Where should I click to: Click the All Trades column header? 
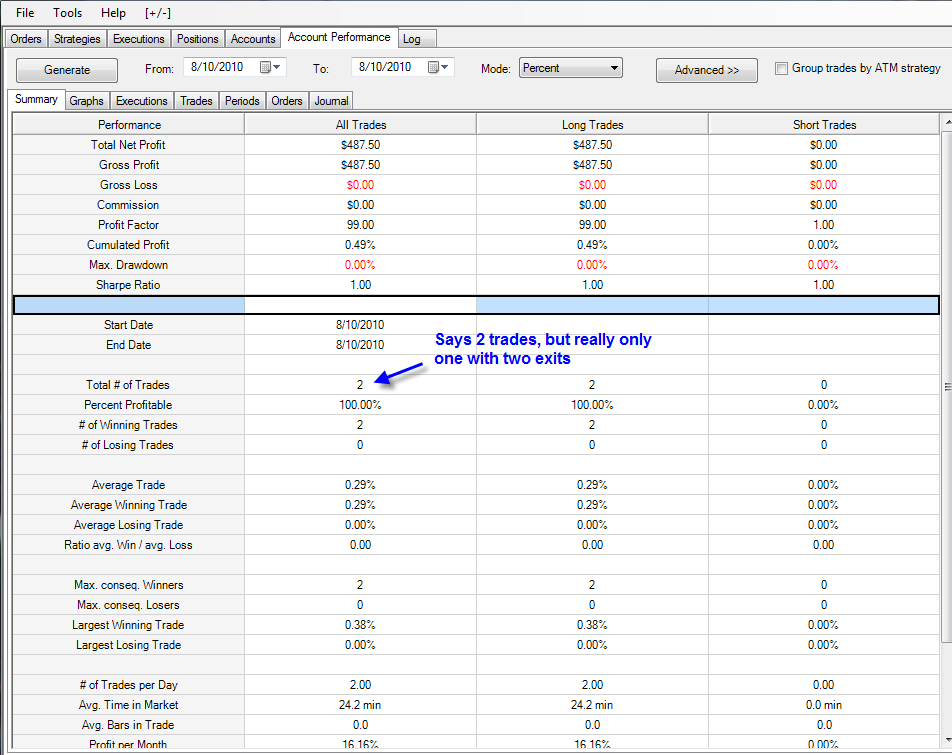(x=361, y=124)
